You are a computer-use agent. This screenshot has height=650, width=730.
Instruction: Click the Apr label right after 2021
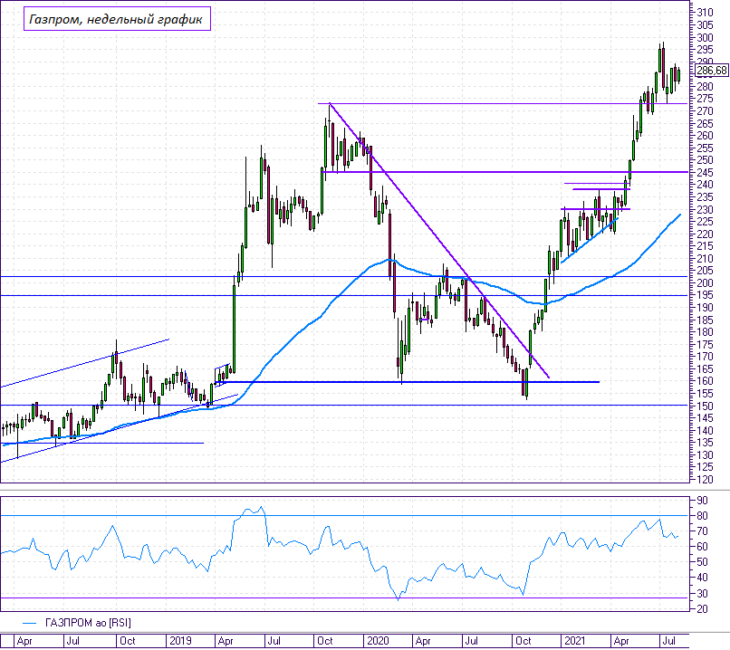[622, 641]
